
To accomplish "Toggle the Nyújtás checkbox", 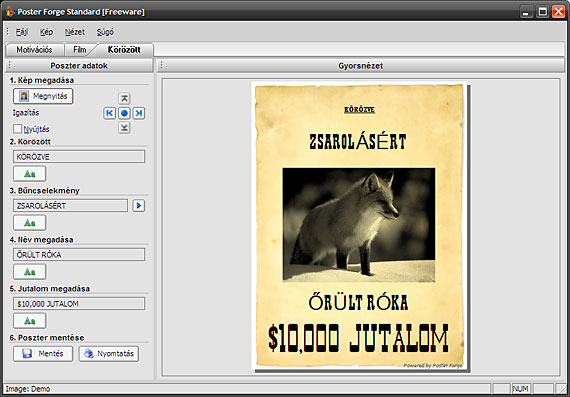I will point(17,129).
